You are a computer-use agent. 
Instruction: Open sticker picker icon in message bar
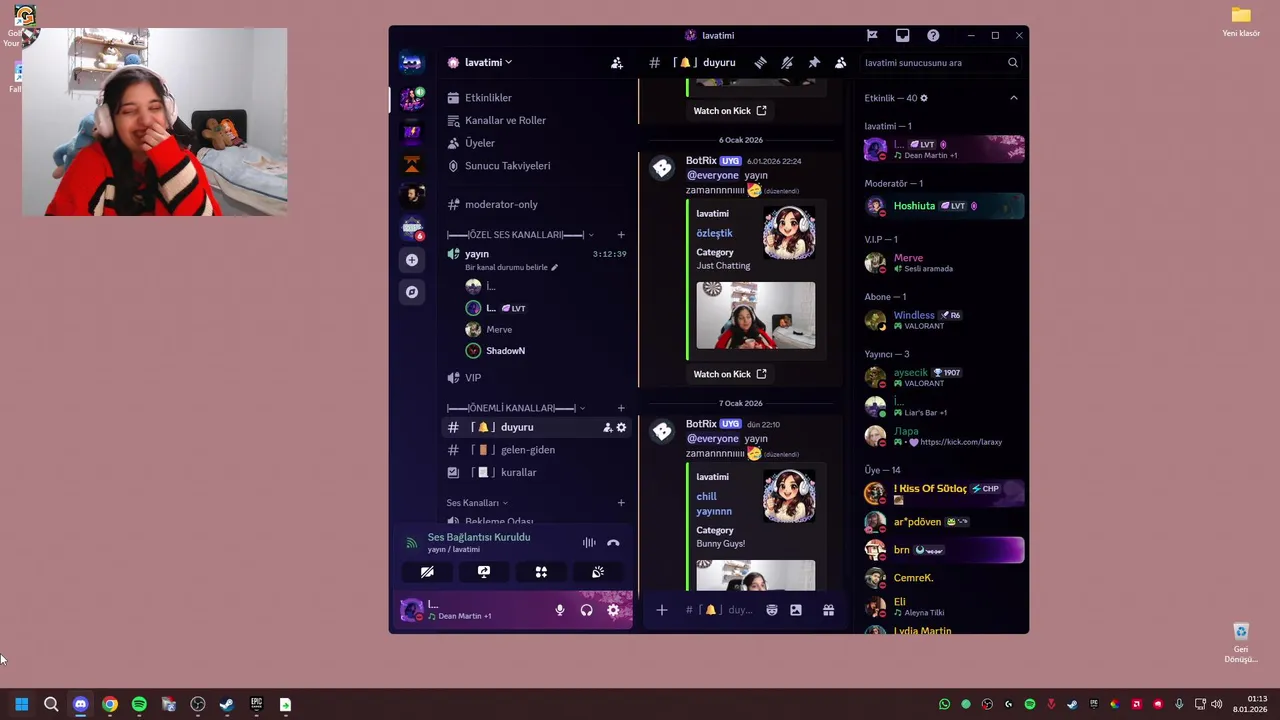point(772,610)
